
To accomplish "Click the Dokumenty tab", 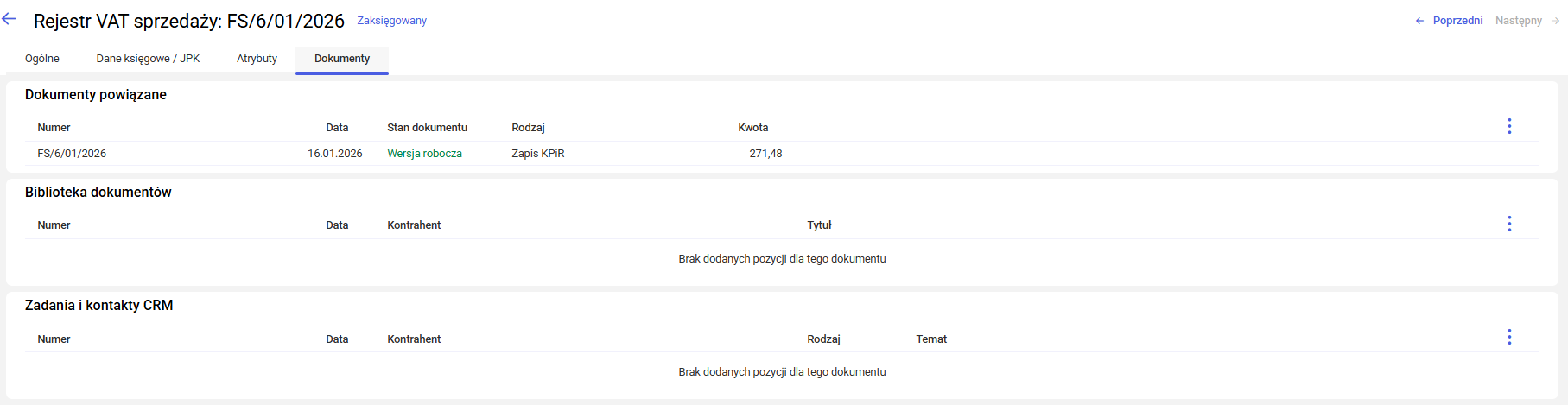I will coord(342,59).
